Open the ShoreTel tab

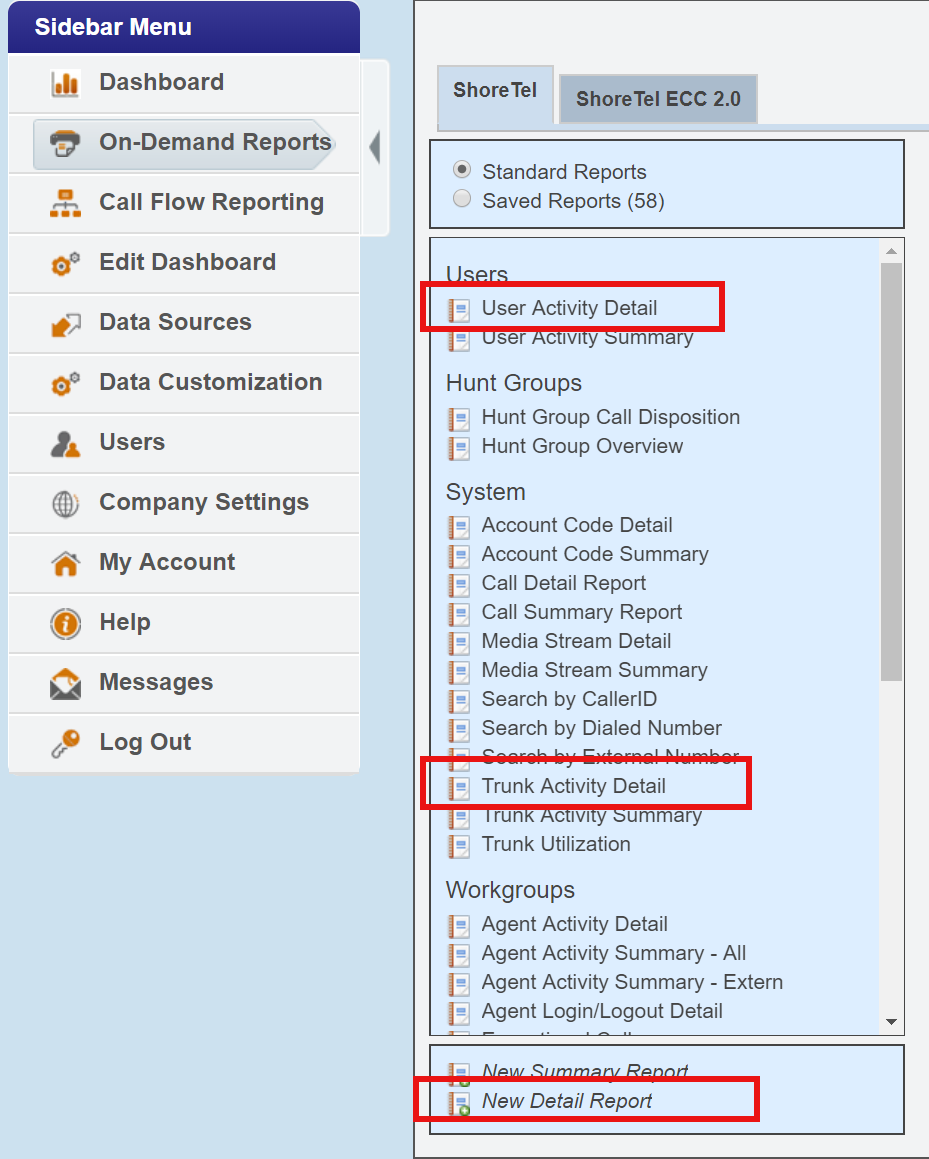tap(495, 91)
